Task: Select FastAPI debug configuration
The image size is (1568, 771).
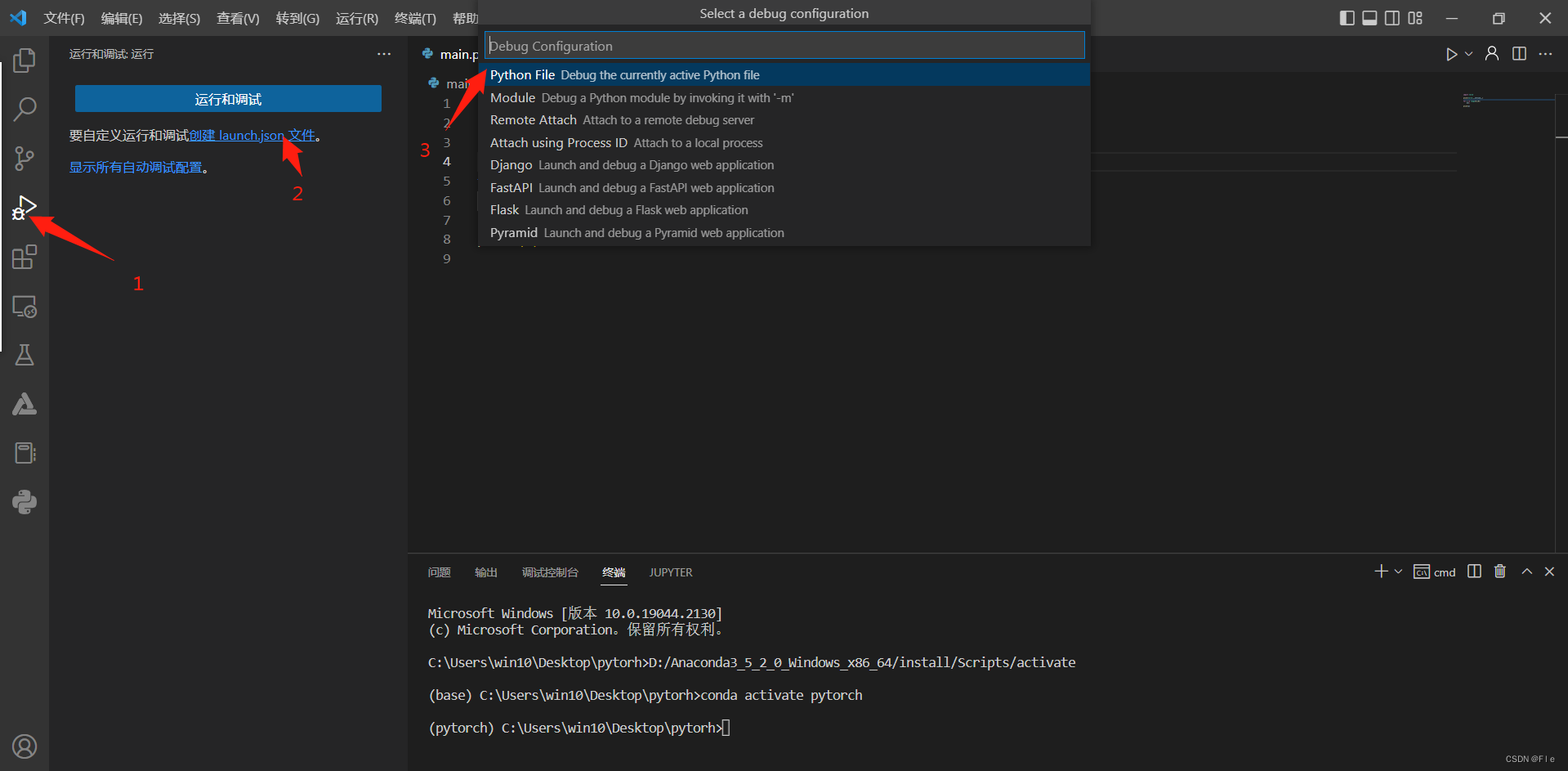Action: [784, 187]
